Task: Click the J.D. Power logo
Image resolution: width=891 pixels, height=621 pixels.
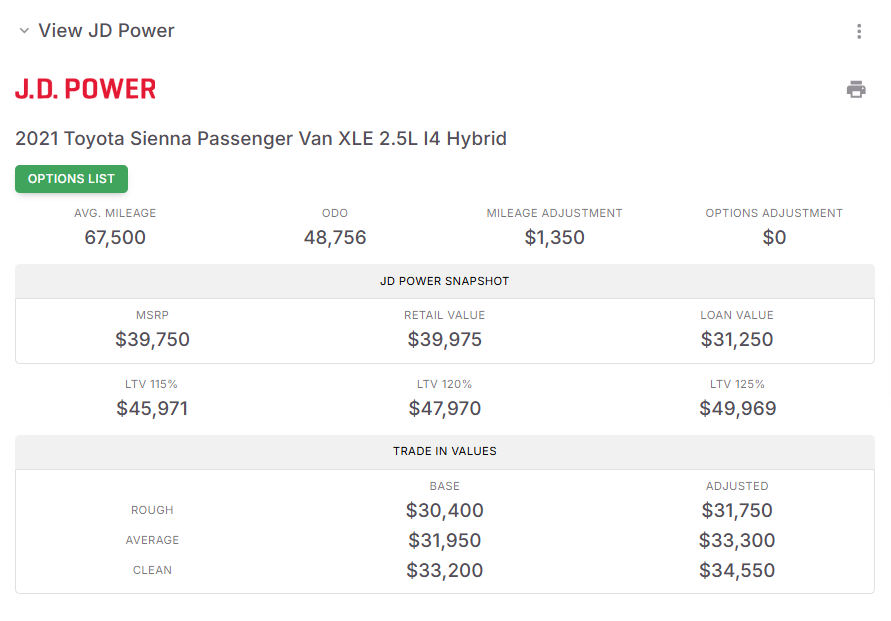Action: (86, 89)
